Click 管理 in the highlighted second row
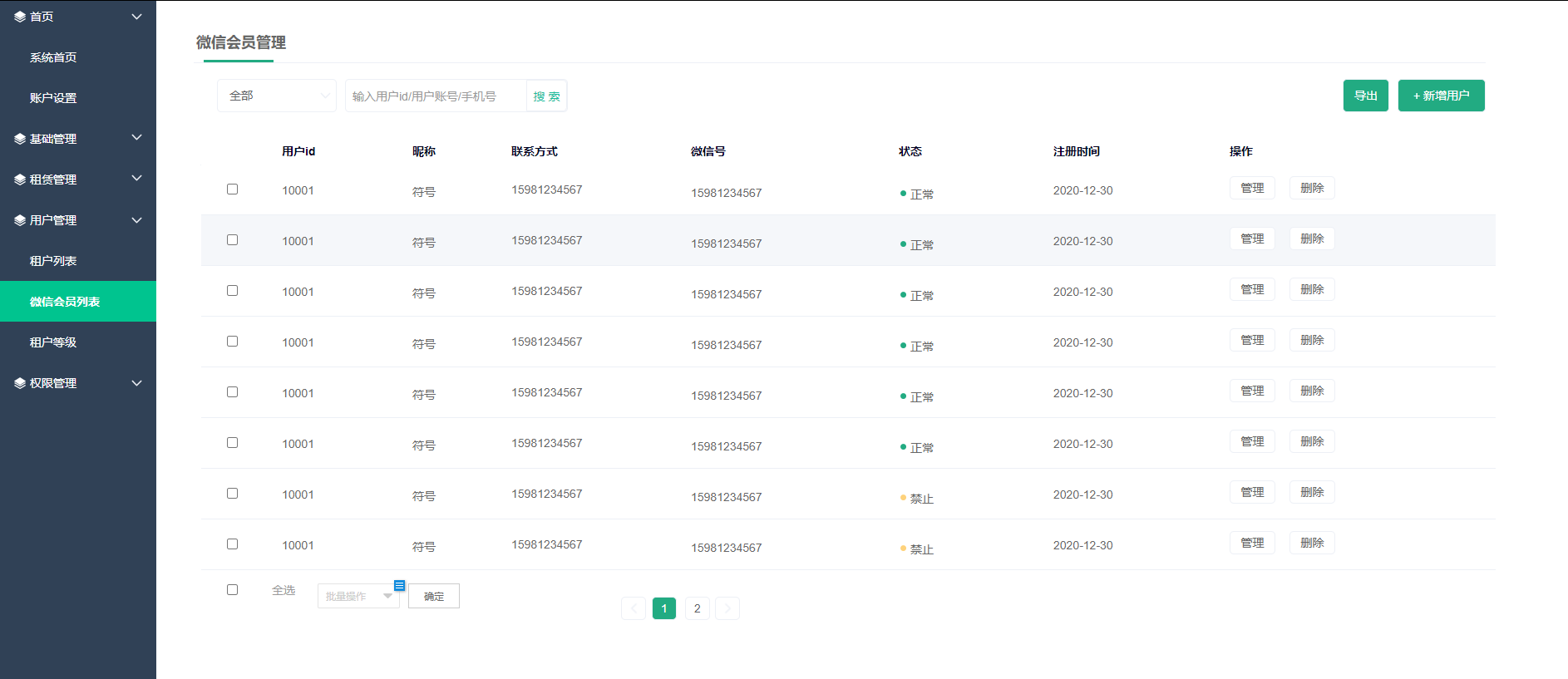The image size is (1568, 679). (x=1252, y=239)
